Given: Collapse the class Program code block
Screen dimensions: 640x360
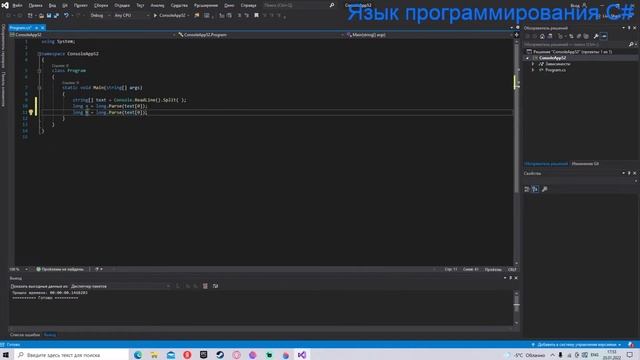Looking at the screenshot, I should coord(39,71).
